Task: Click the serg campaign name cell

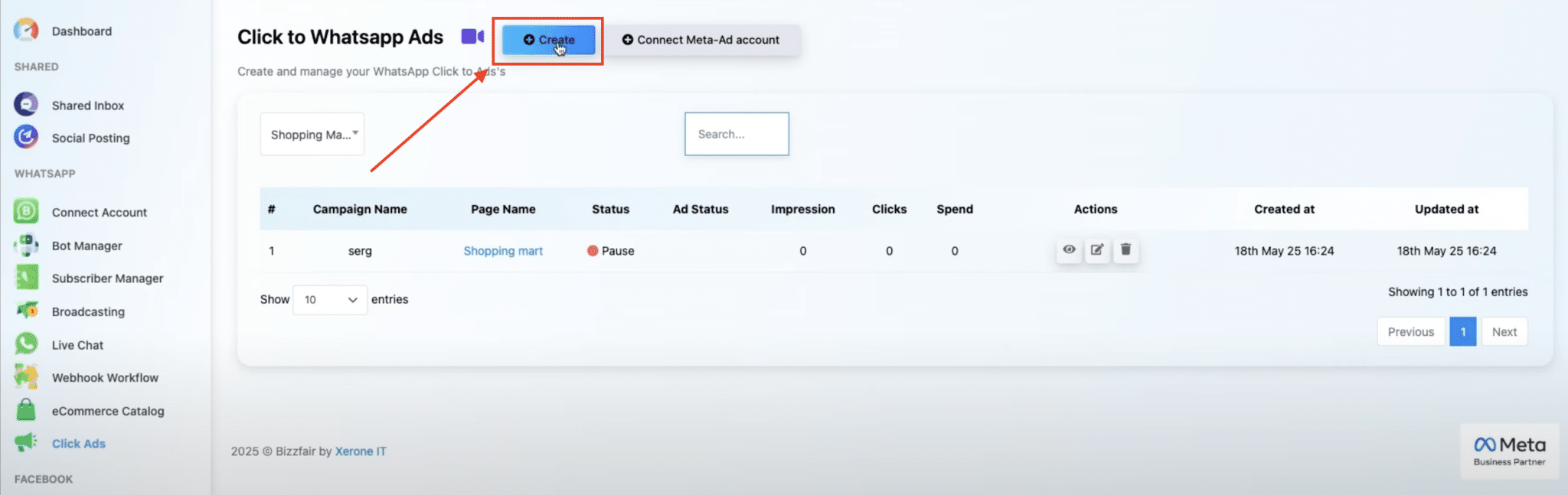Action: click(x=360, y=251)
